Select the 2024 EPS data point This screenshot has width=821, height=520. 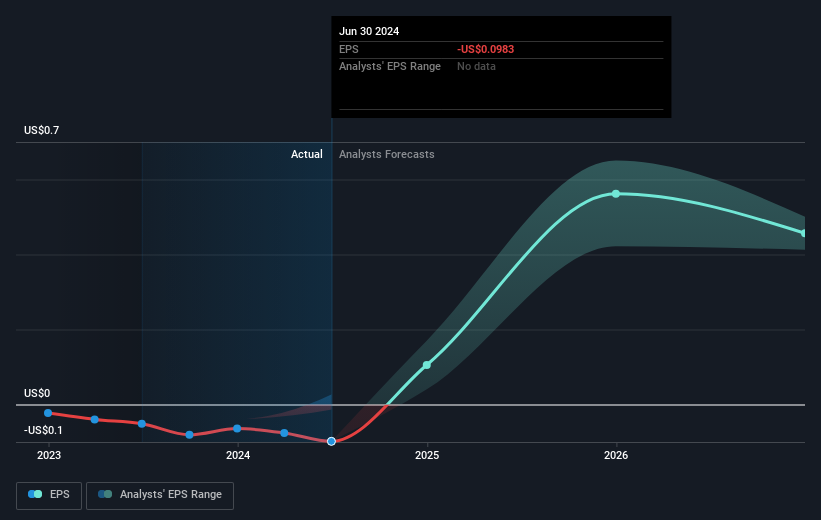point(237,428)
